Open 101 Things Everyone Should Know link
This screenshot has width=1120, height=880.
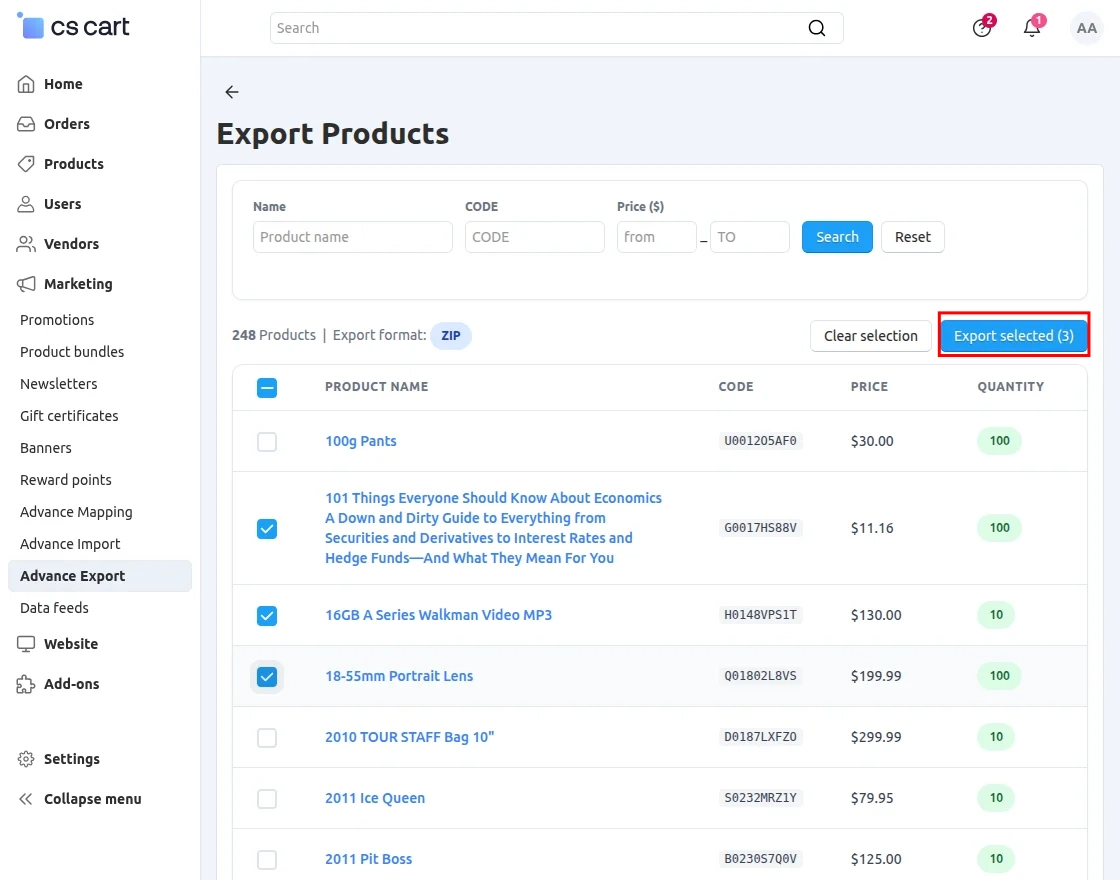tap(494, 528)
